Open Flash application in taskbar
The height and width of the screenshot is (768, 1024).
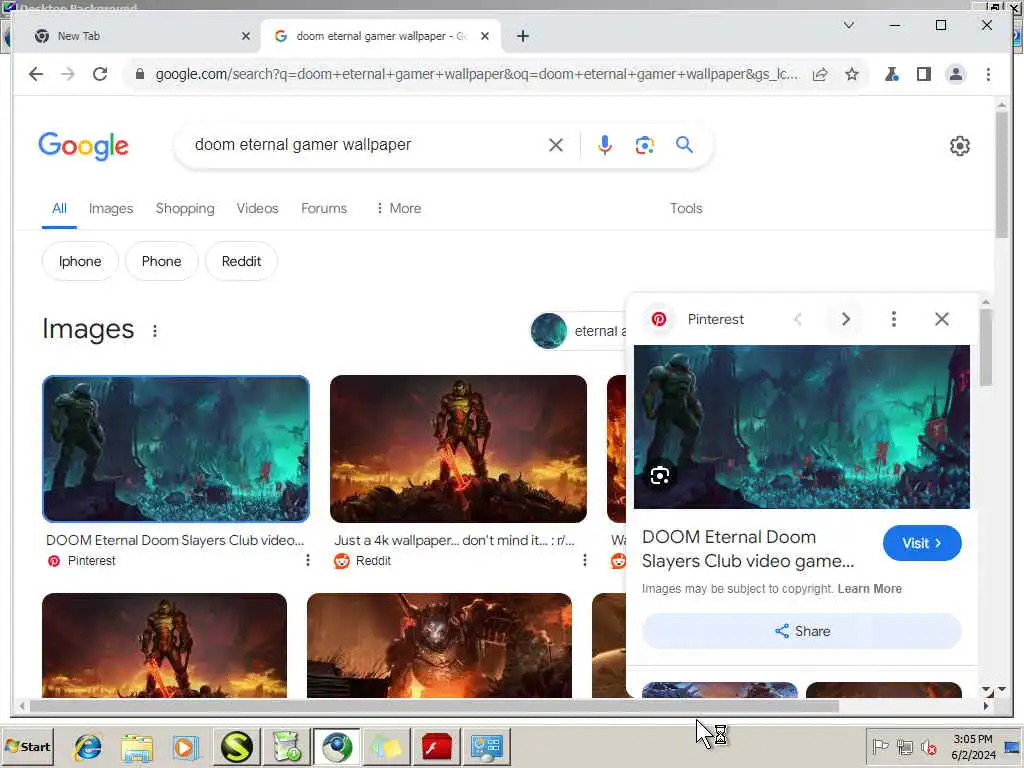click(436, 747)
